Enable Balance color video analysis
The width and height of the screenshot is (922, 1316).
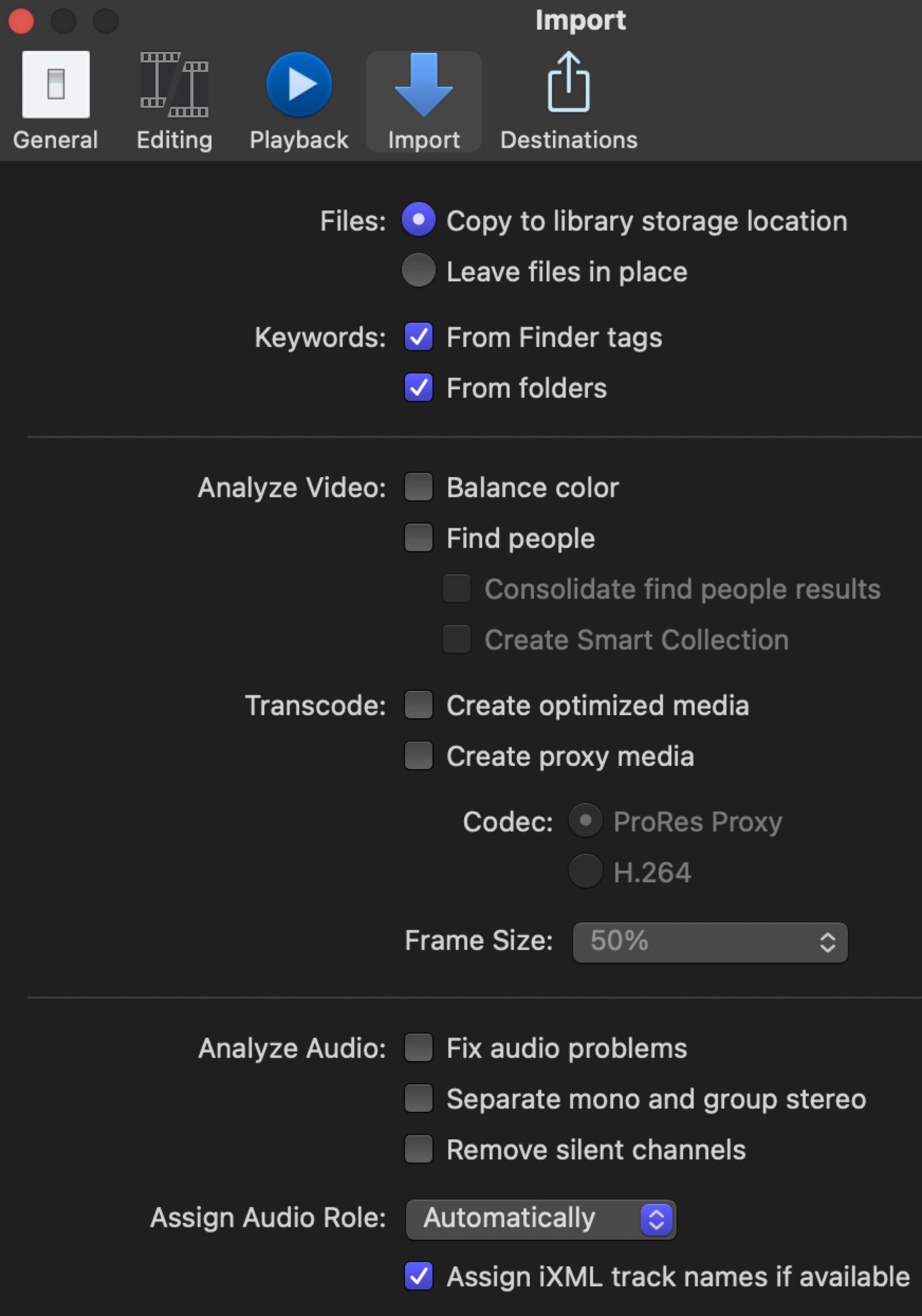[x=419, y=487]
